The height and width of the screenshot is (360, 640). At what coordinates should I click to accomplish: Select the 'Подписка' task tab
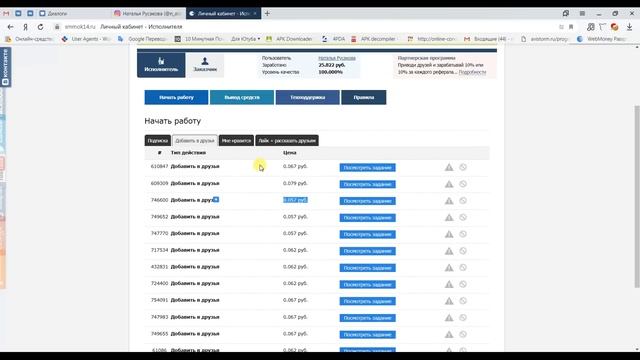[158, 141]
